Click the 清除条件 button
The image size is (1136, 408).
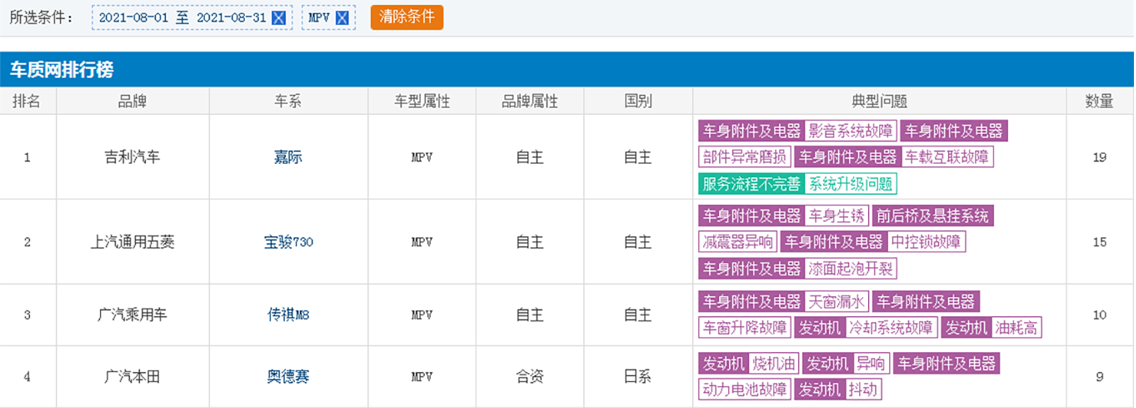(x=406, y=17)
